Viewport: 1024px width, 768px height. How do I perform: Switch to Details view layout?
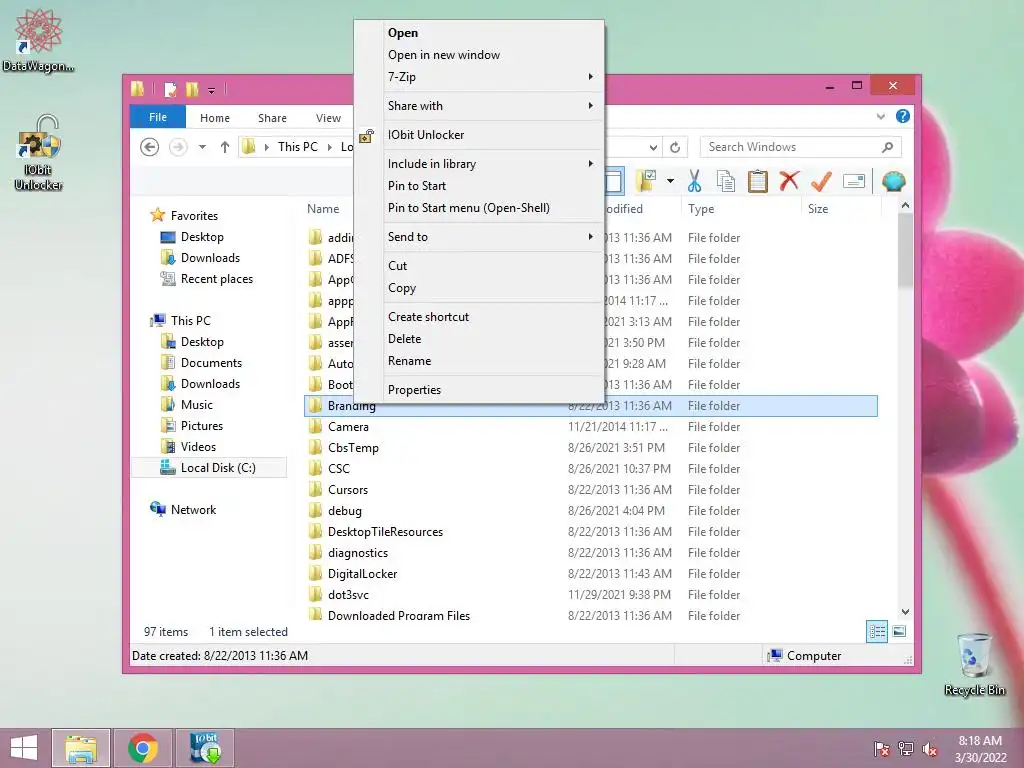point(876,632)
